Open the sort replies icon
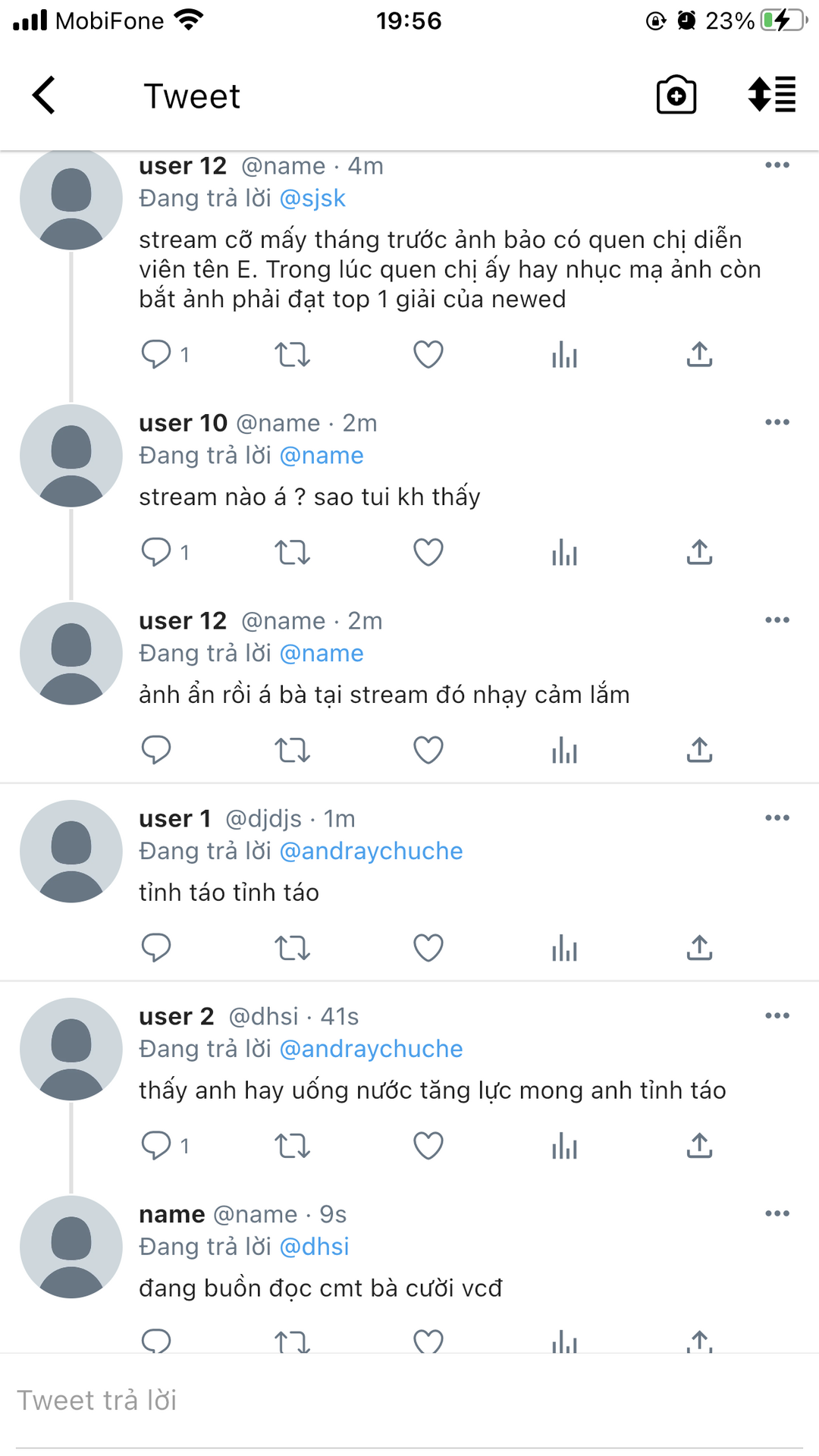Viewport: 819px width, 1456px height. tap(771, 96)
